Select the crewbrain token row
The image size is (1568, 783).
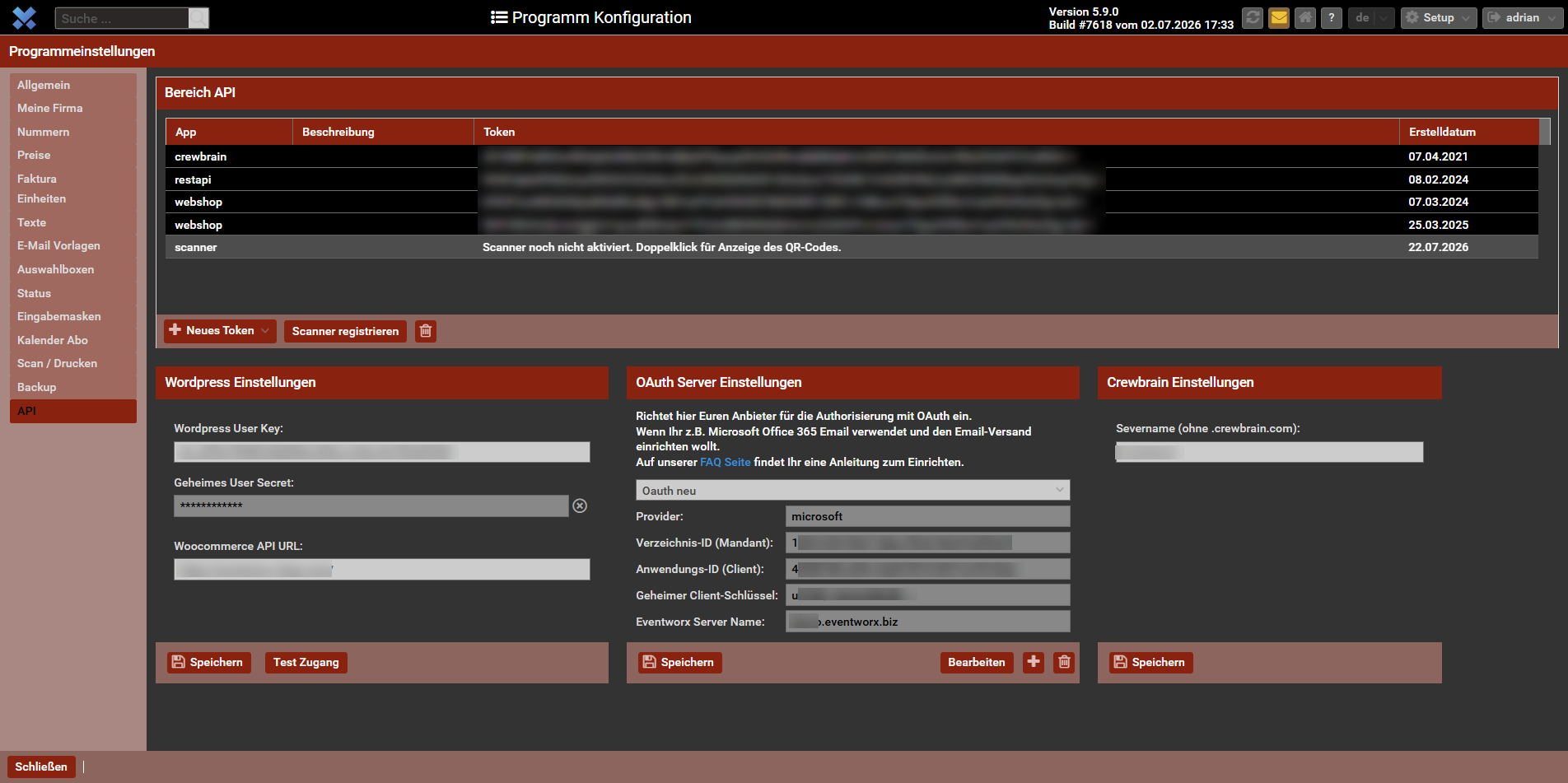tap(852, 156)
